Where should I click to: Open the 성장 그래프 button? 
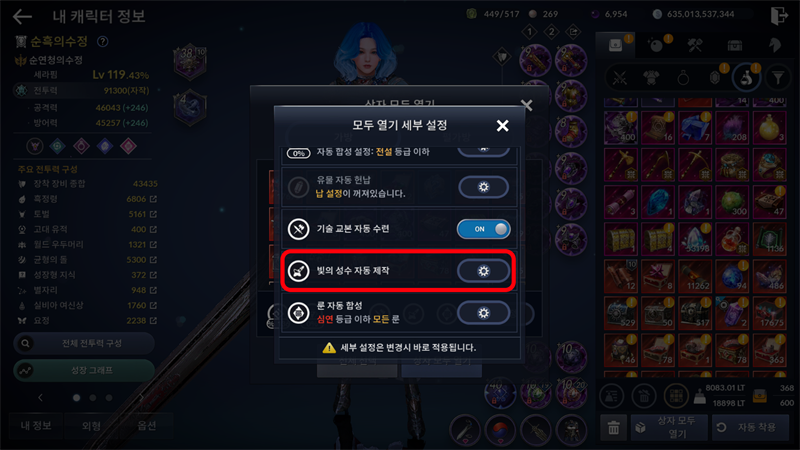(x=84, y=370)
